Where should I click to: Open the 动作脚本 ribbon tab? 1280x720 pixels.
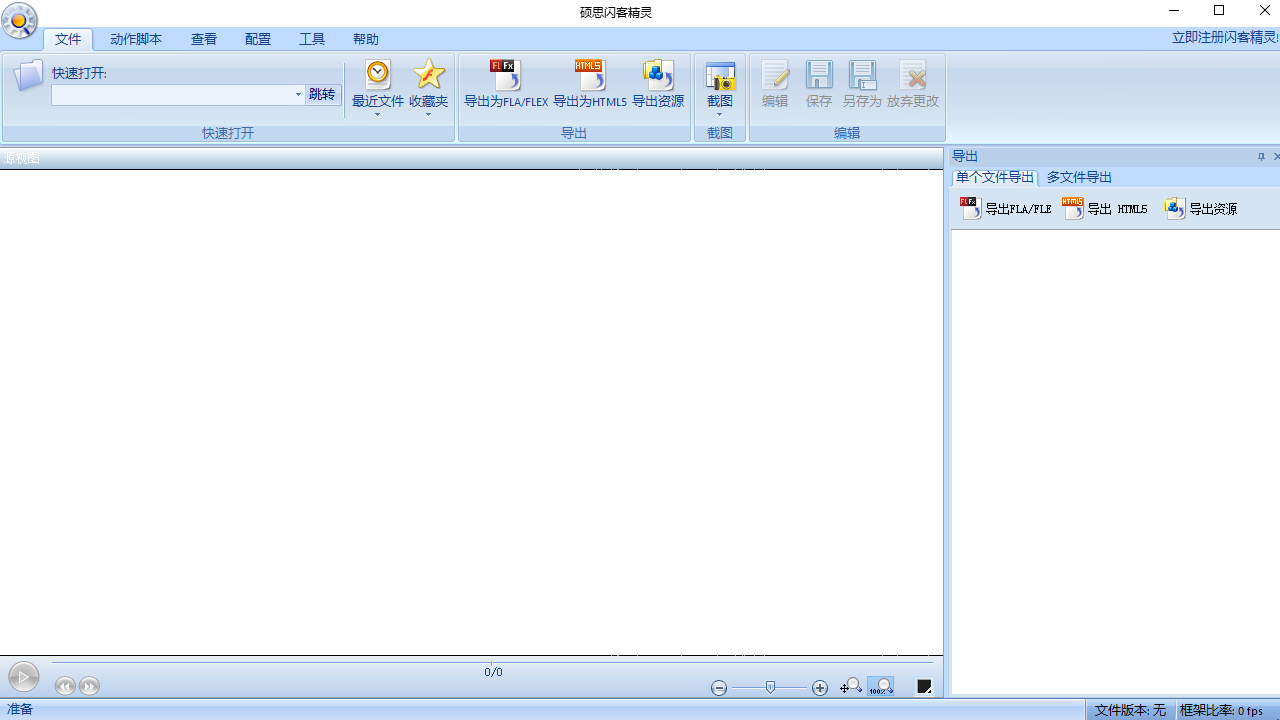point(136,39)
